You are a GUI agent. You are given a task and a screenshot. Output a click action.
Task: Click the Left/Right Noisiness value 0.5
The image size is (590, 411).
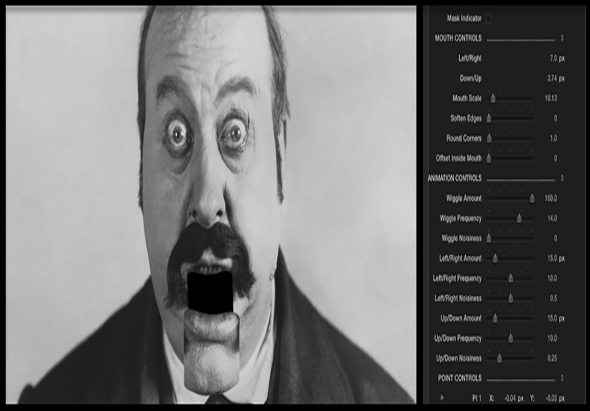pos(554,298)
